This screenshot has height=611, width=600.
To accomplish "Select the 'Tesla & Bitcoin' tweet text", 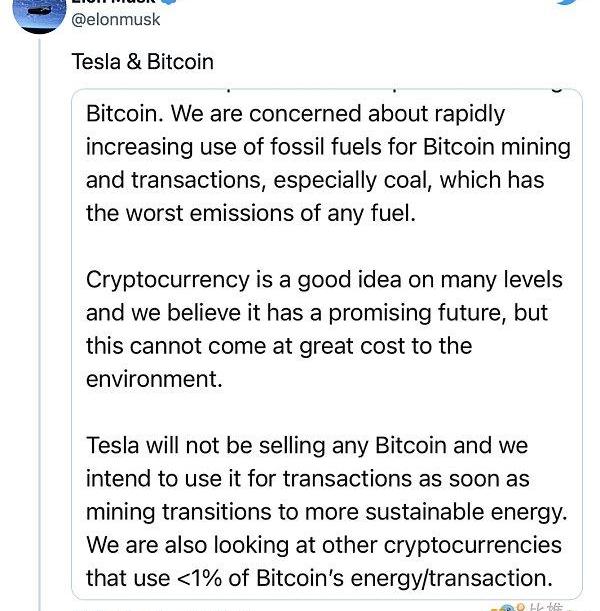I will tap(143, 62).
